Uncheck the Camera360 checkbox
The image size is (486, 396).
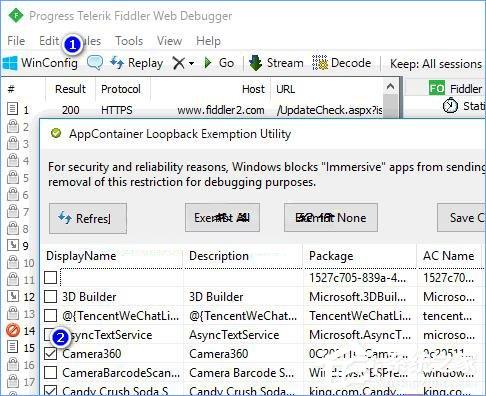(x=50, y=354)
